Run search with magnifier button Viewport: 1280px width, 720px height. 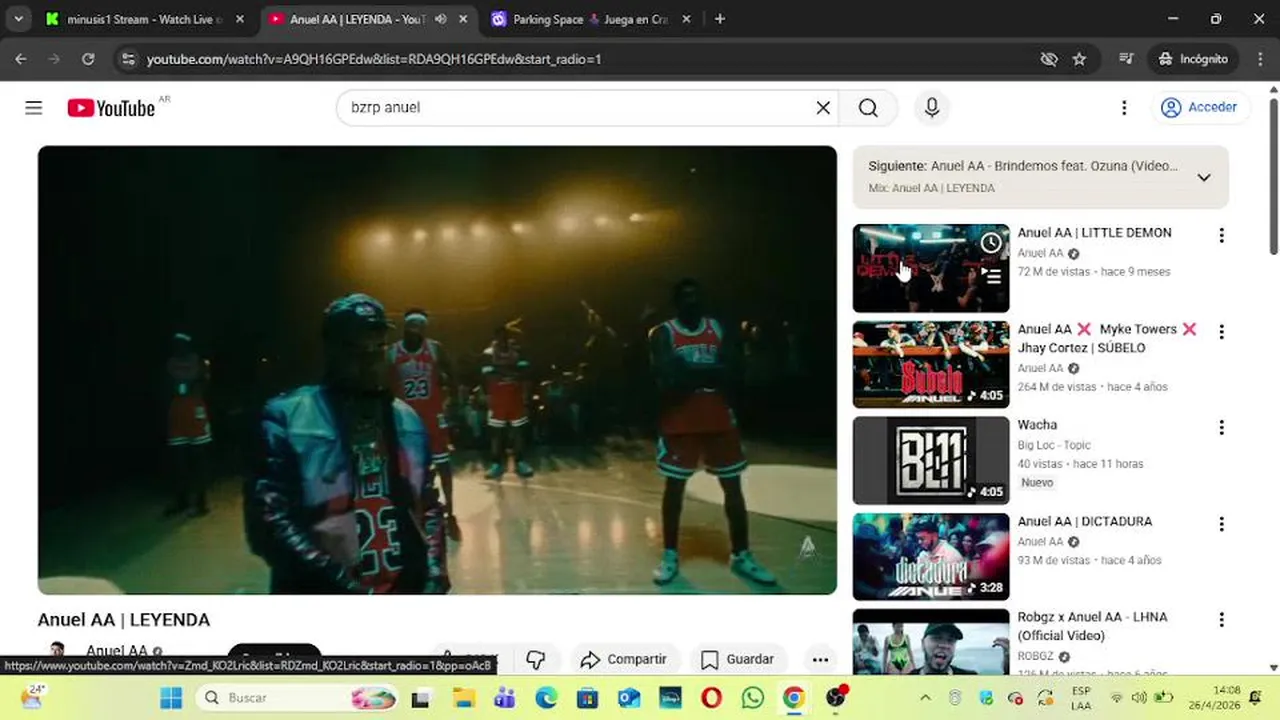pyautogui.click(x=868, y=108)
